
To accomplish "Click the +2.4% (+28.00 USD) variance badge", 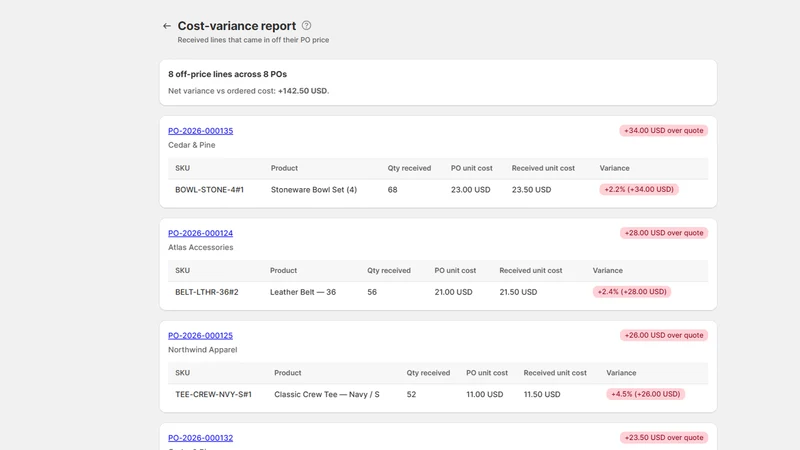I will coord(632,292).
